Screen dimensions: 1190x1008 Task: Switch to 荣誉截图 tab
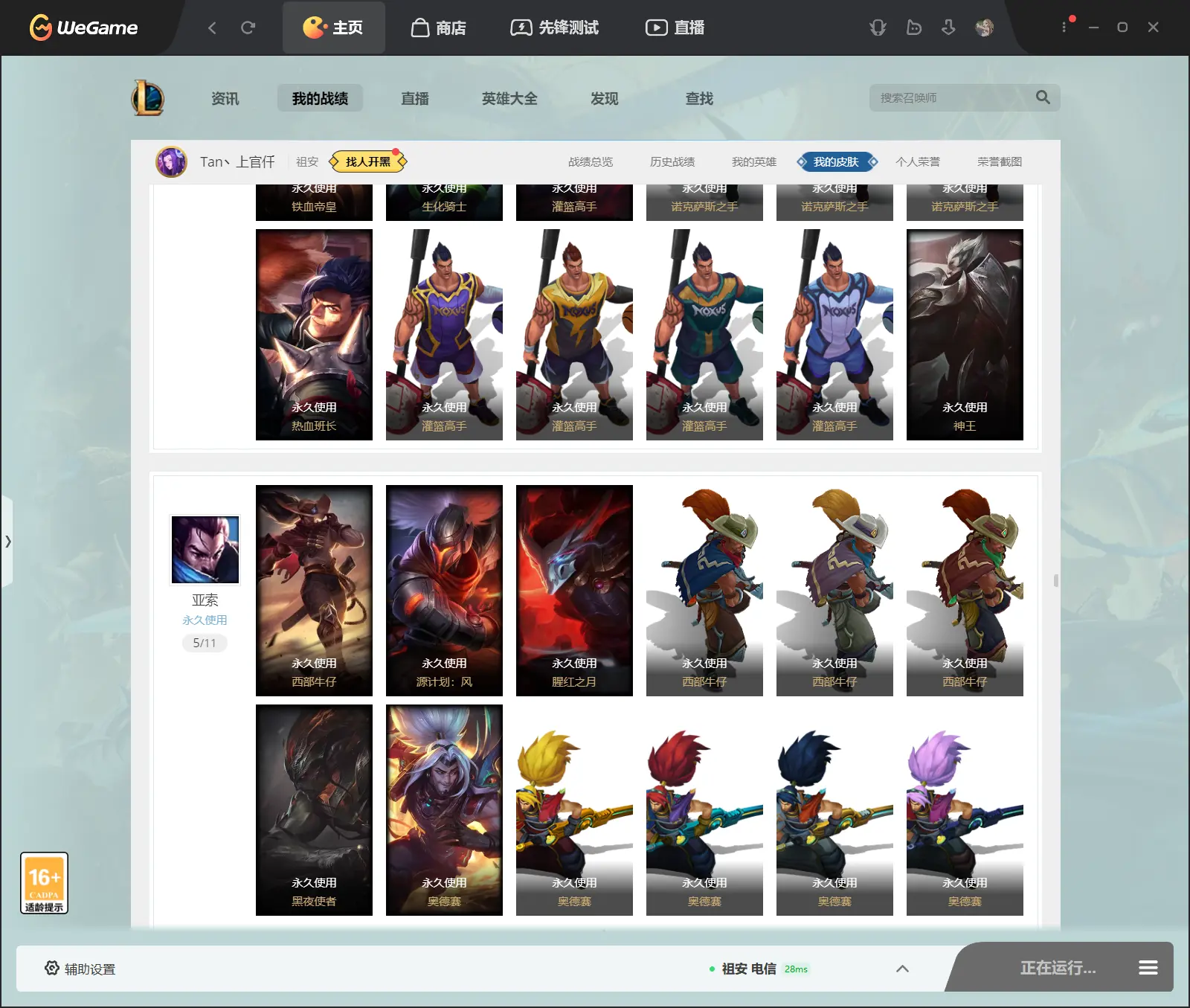1000,161
